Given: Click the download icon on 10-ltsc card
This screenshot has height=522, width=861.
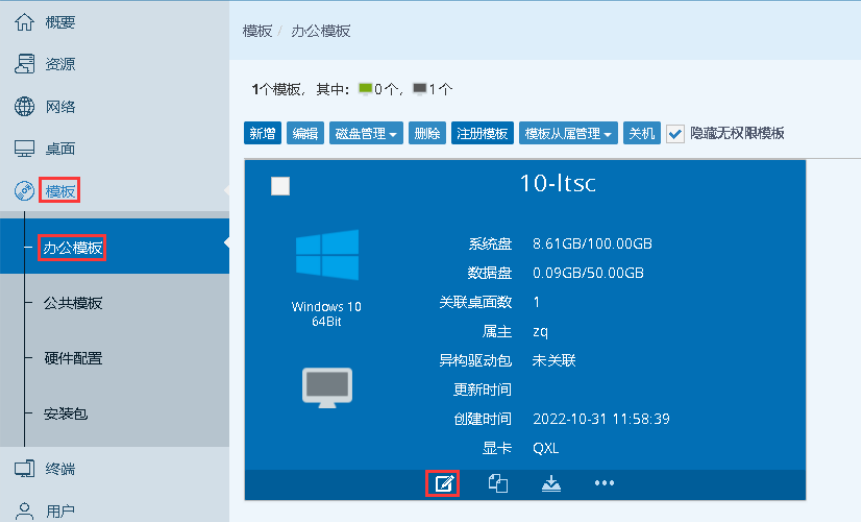Looking at the screenshot, I should point(551,484).
